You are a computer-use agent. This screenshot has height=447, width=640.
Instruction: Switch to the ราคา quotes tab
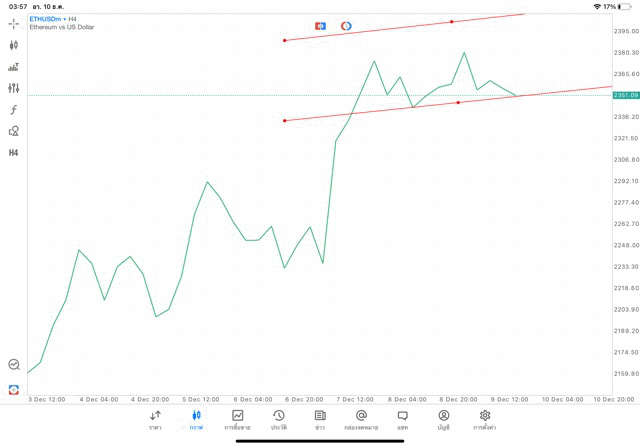click(x=155, y=420)
